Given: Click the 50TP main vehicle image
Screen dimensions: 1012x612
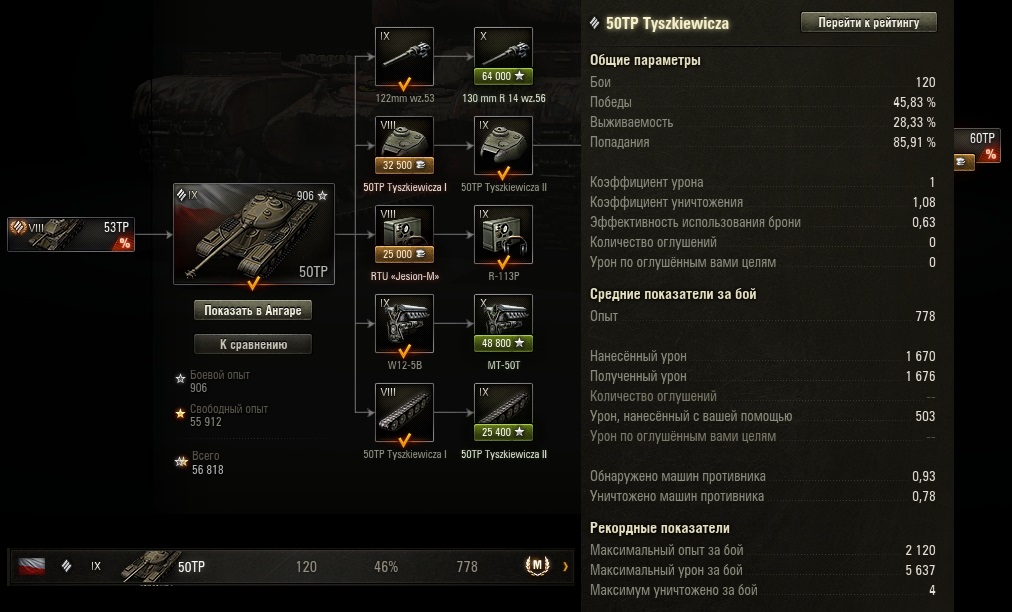Looking at the screenshot, I should pyautogui.click(x=254, y=234).
